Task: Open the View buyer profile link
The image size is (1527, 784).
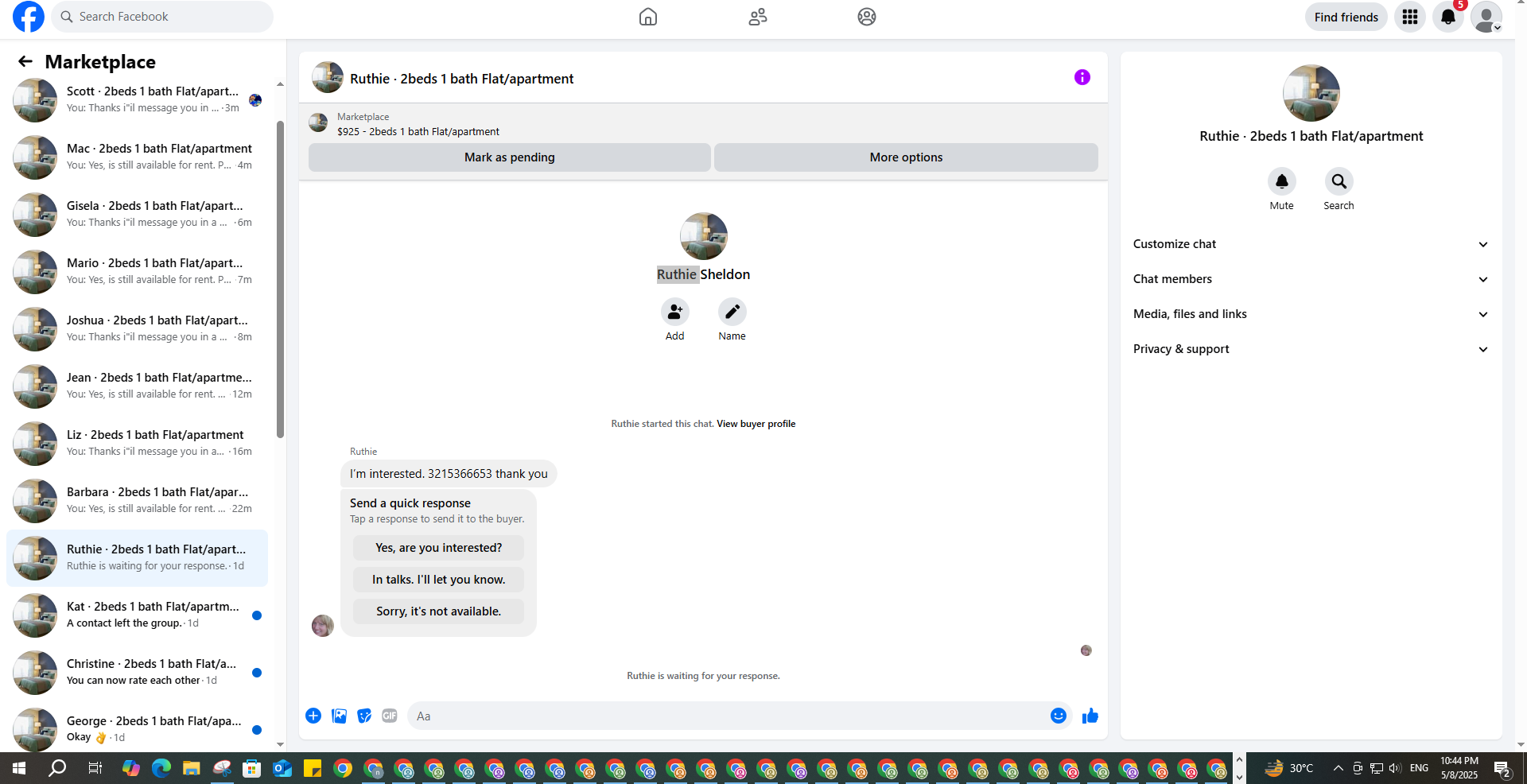Action: tap(756, 424)
